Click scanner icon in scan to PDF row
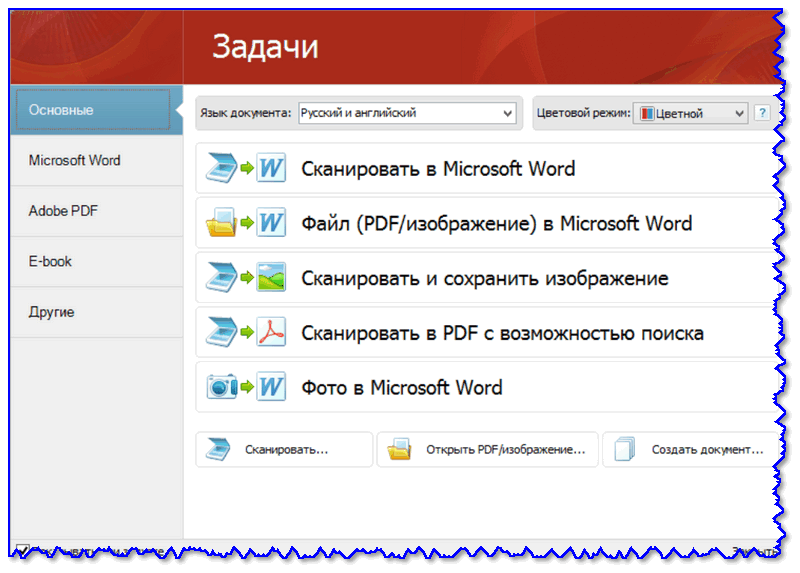 221,332
